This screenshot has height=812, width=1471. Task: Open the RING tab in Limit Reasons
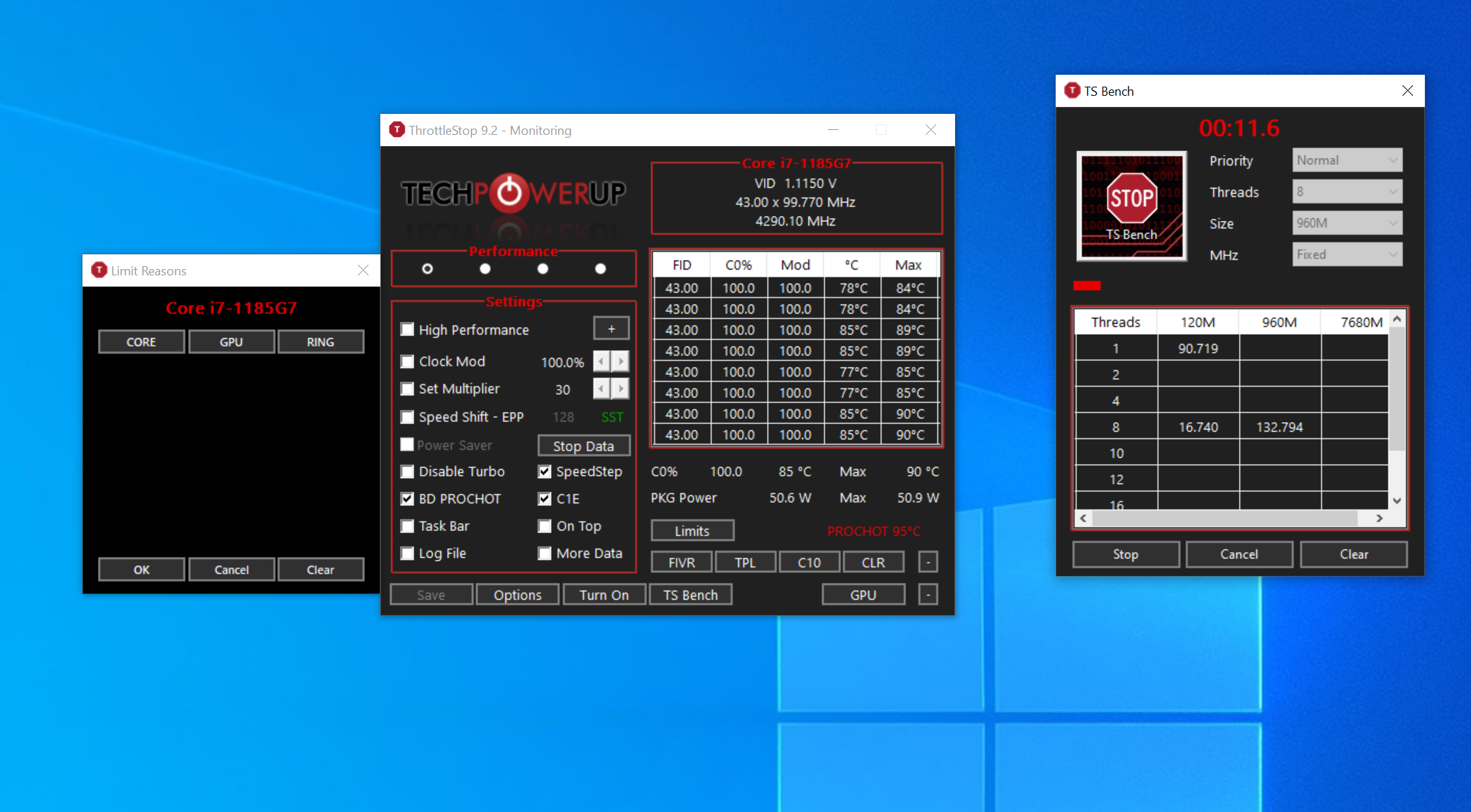pos(320,342)
